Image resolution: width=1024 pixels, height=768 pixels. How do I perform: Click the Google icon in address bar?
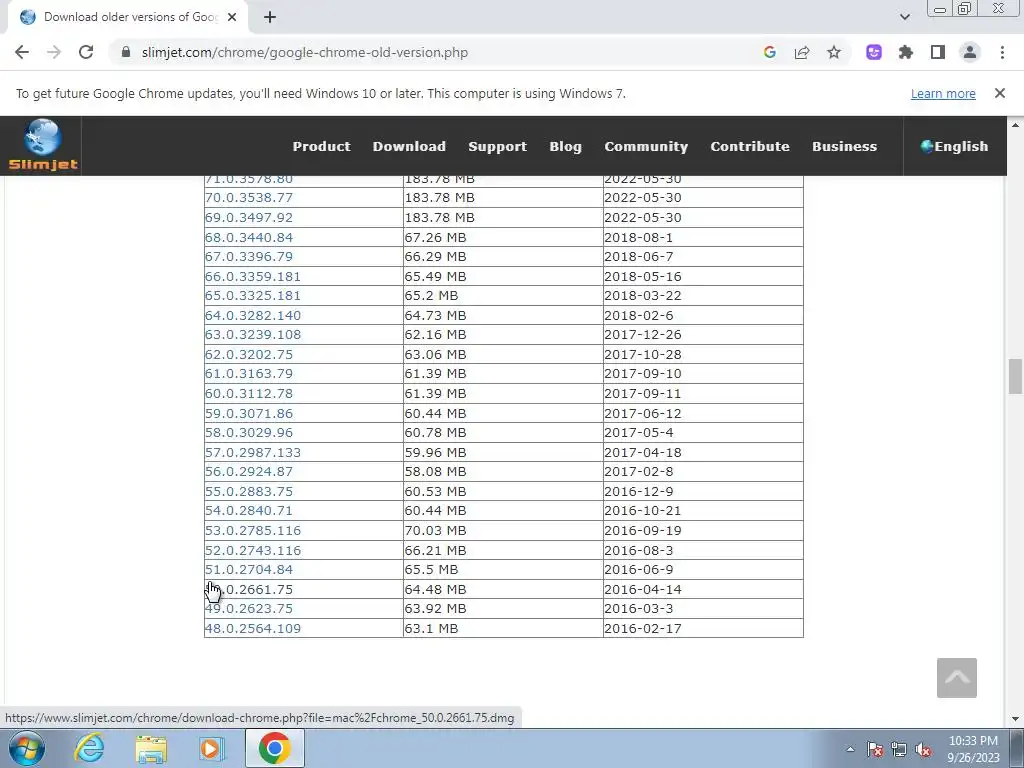pyautogui.click(x=770, y=52)
